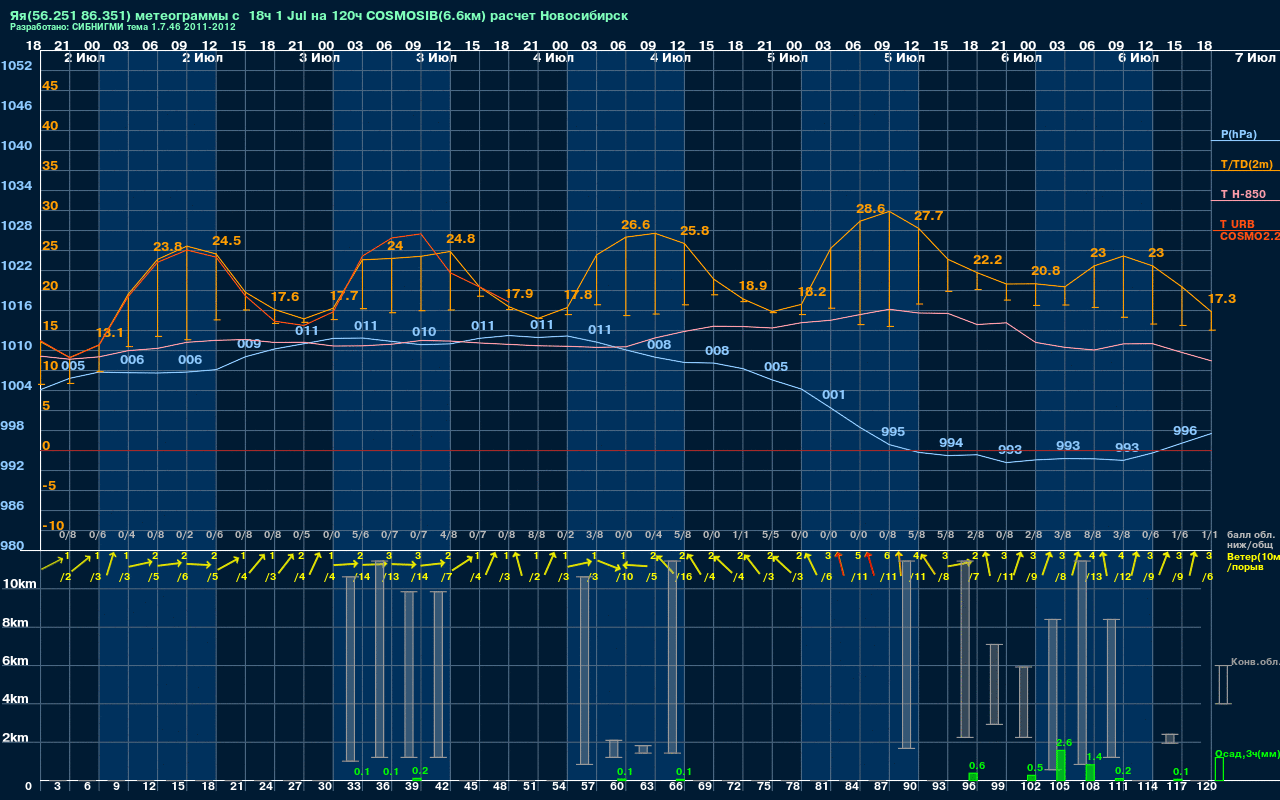1280x800 pixels.
Task: Click forecast hour 120 on bottom axis
Action: tap(1205, 788)
